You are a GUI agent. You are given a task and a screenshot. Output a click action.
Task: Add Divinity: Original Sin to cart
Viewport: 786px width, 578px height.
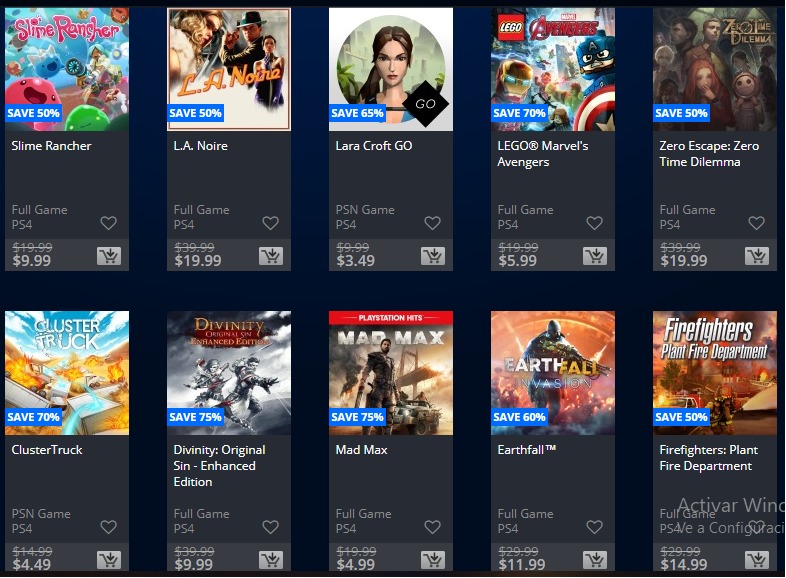click(x=271, y=560)
